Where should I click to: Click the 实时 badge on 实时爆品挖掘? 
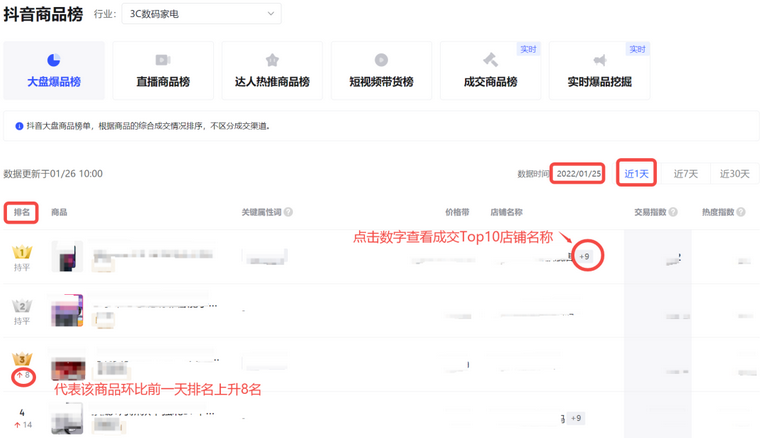(x=637, y=49)
